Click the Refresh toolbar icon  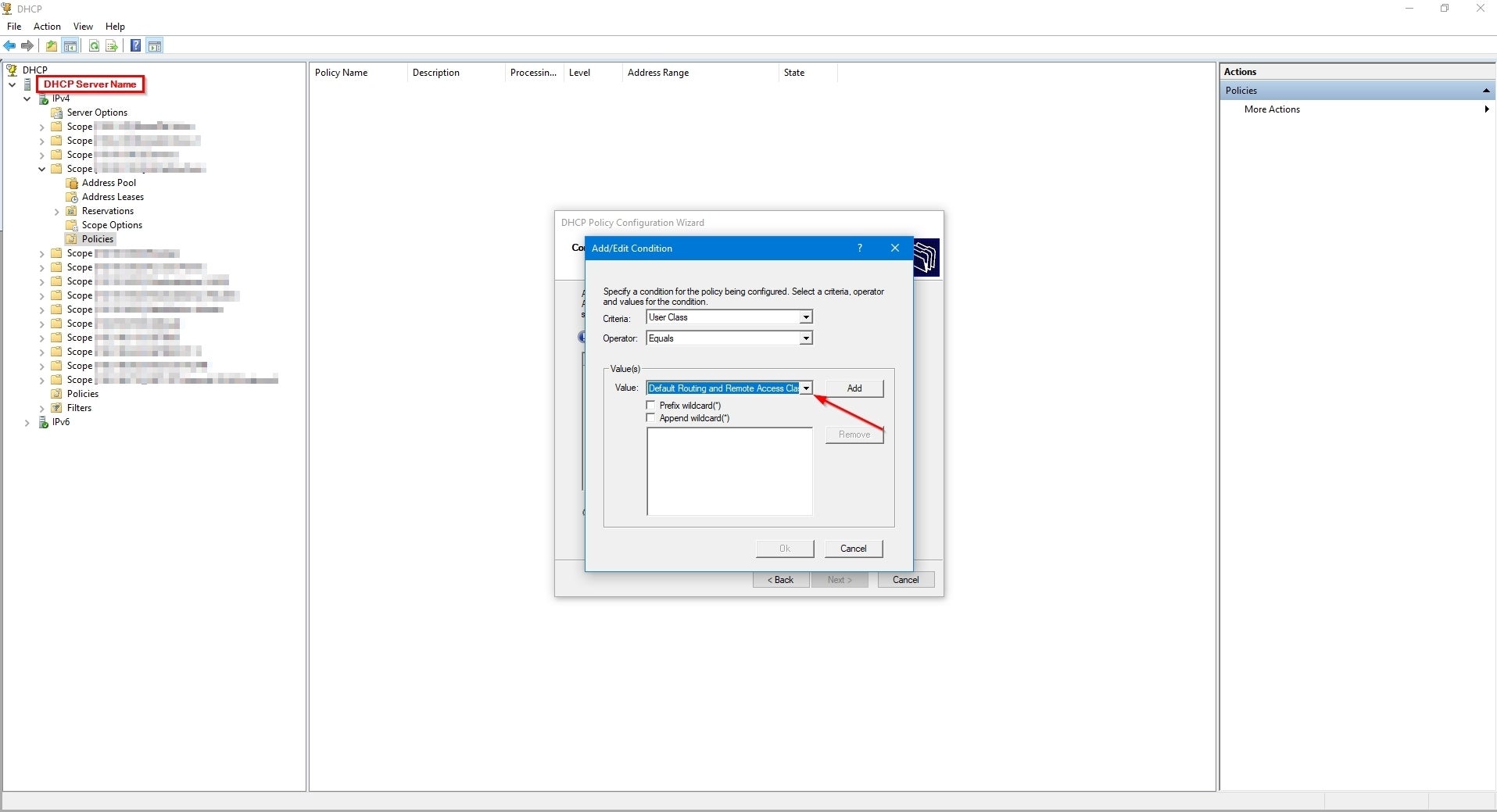[94, 46]
